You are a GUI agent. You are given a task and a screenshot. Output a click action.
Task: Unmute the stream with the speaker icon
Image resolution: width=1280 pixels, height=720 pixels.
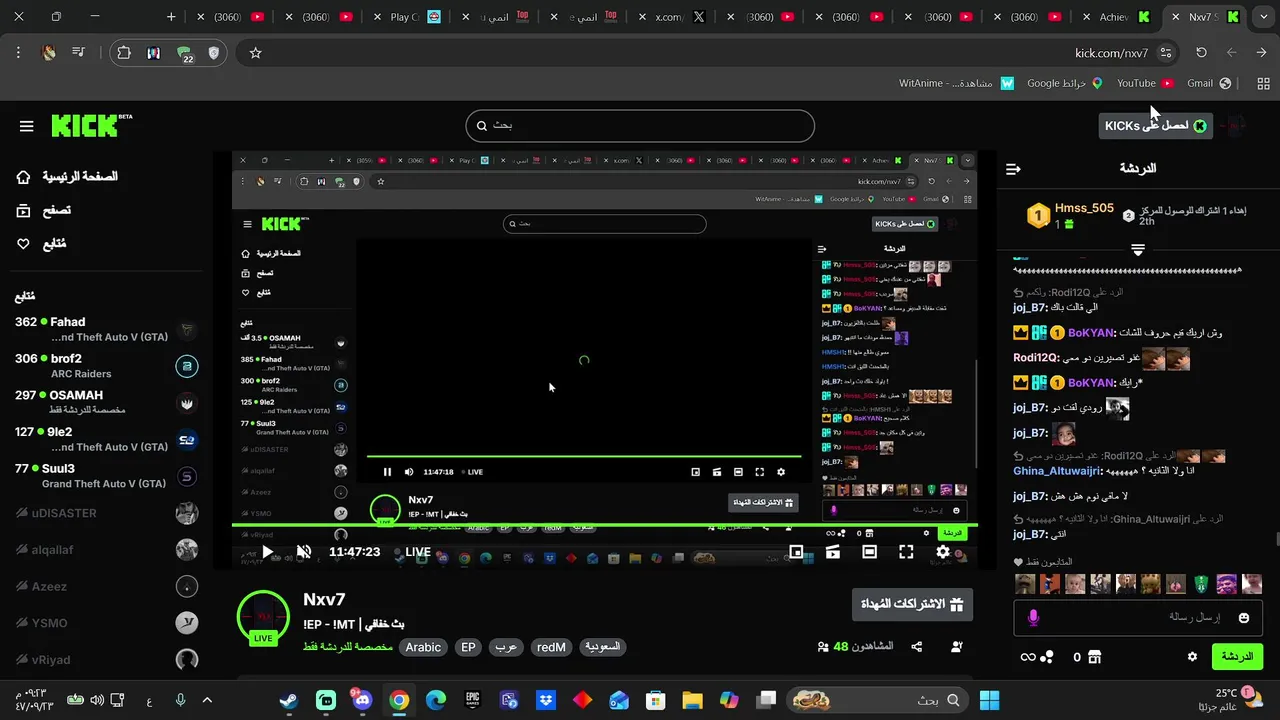(304, 552)
